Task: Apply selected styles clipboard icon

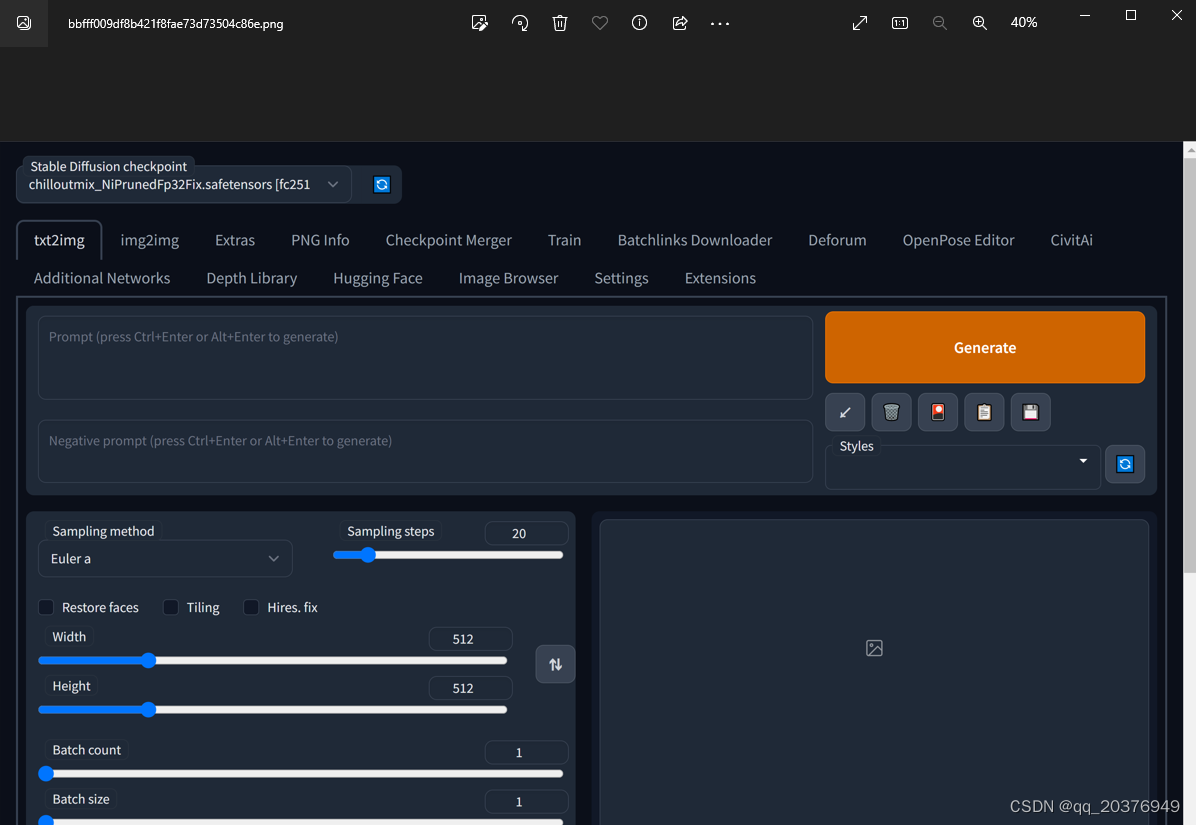Action: coord(984,412)
